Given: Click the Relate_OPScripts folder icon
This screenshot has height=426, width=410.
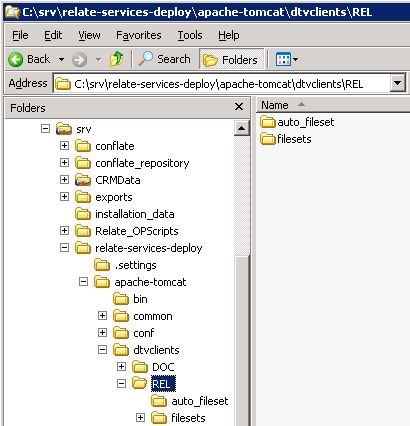Looking at the screenshot, I should coord(83,231).
